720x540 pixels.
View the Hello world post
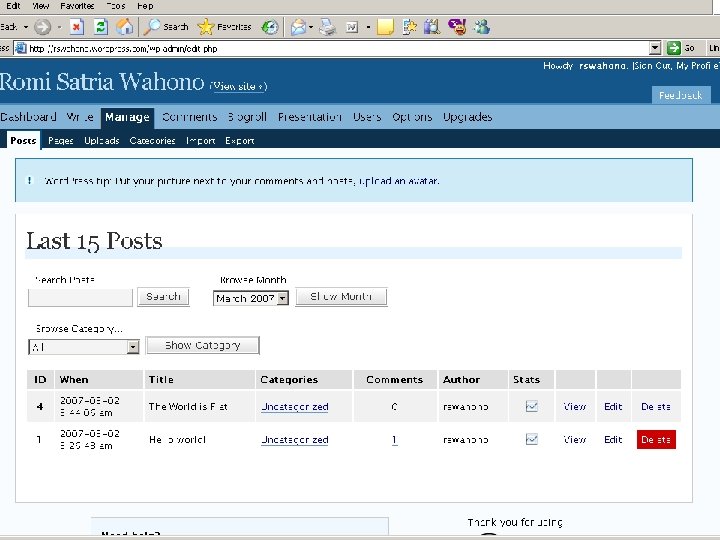pyautogui.click(x=574, y=439)
